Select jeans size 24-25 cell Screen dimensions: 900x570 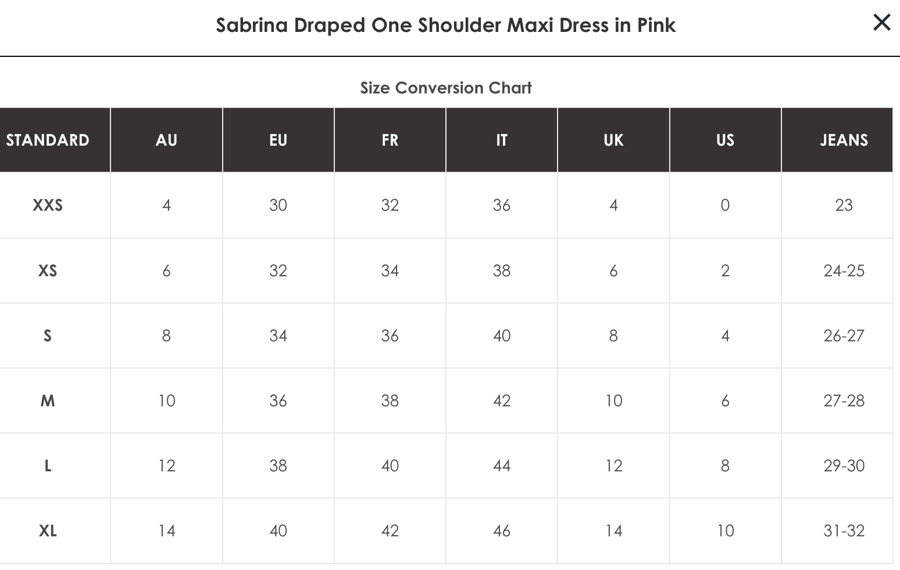click(x=844, y=270)
